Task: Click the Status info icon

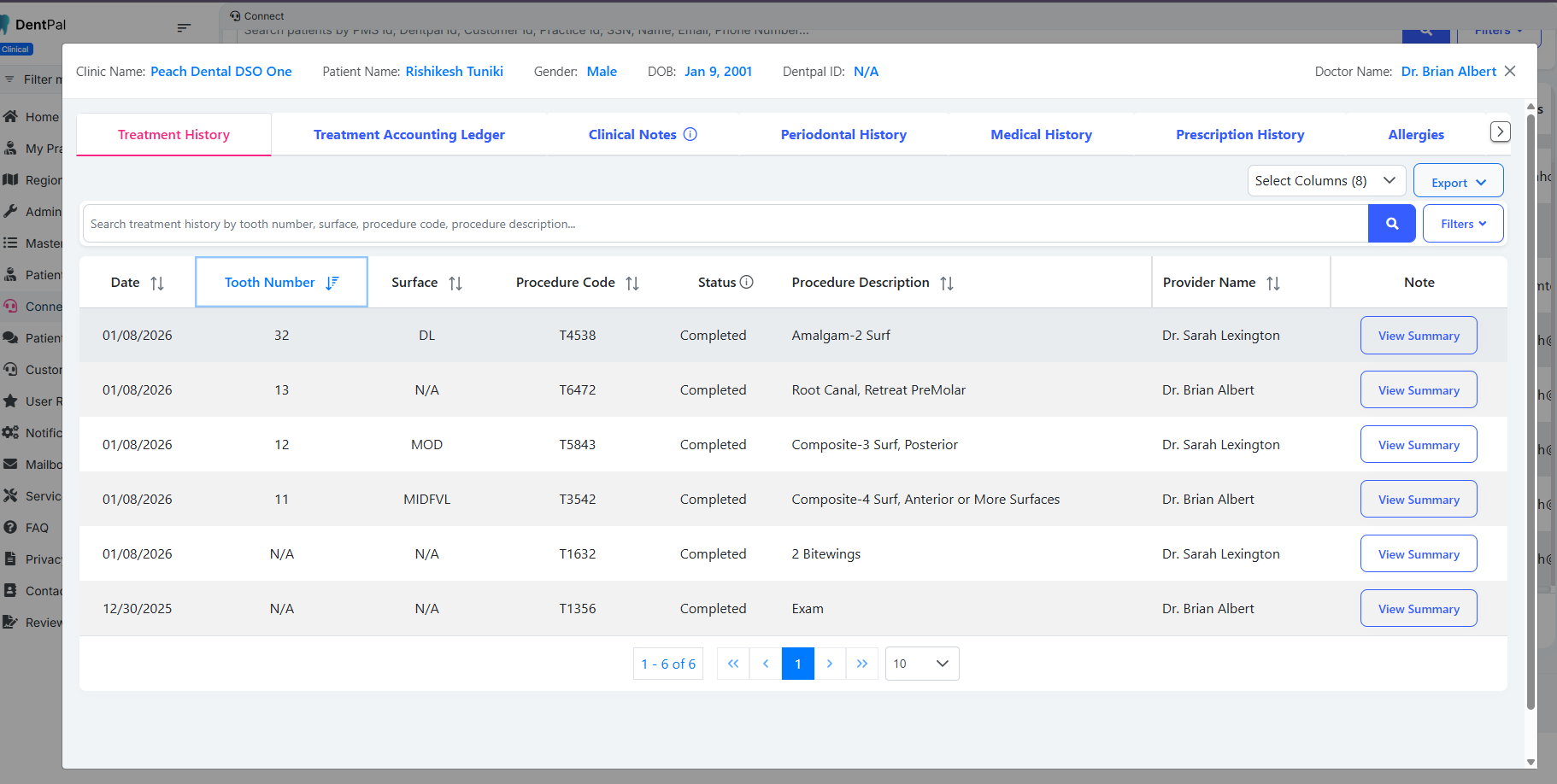Action: [747, 283]
